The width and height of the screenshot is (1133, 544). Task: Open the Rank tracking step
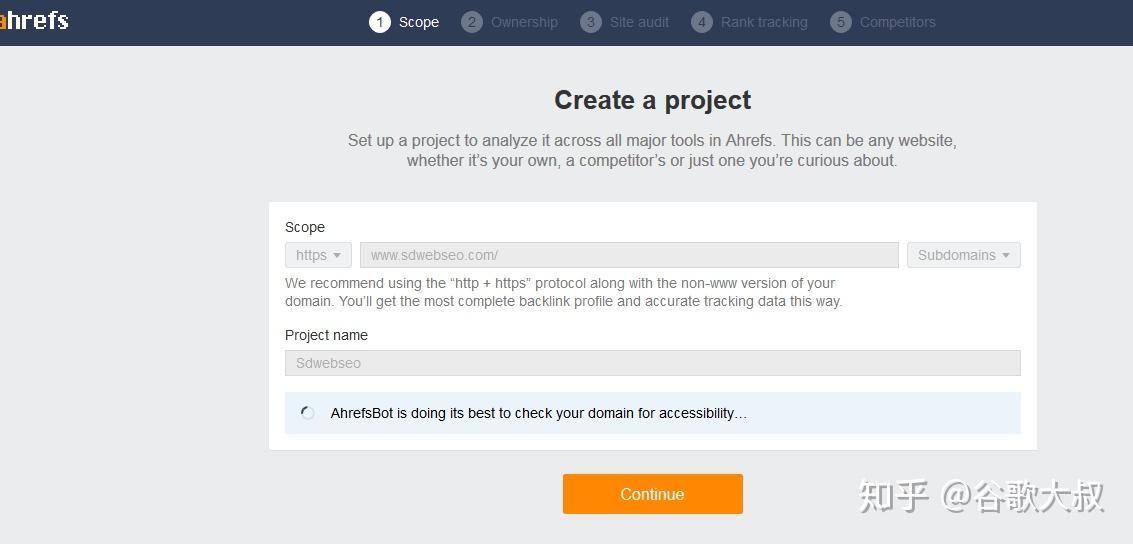[x=764, y=22]
